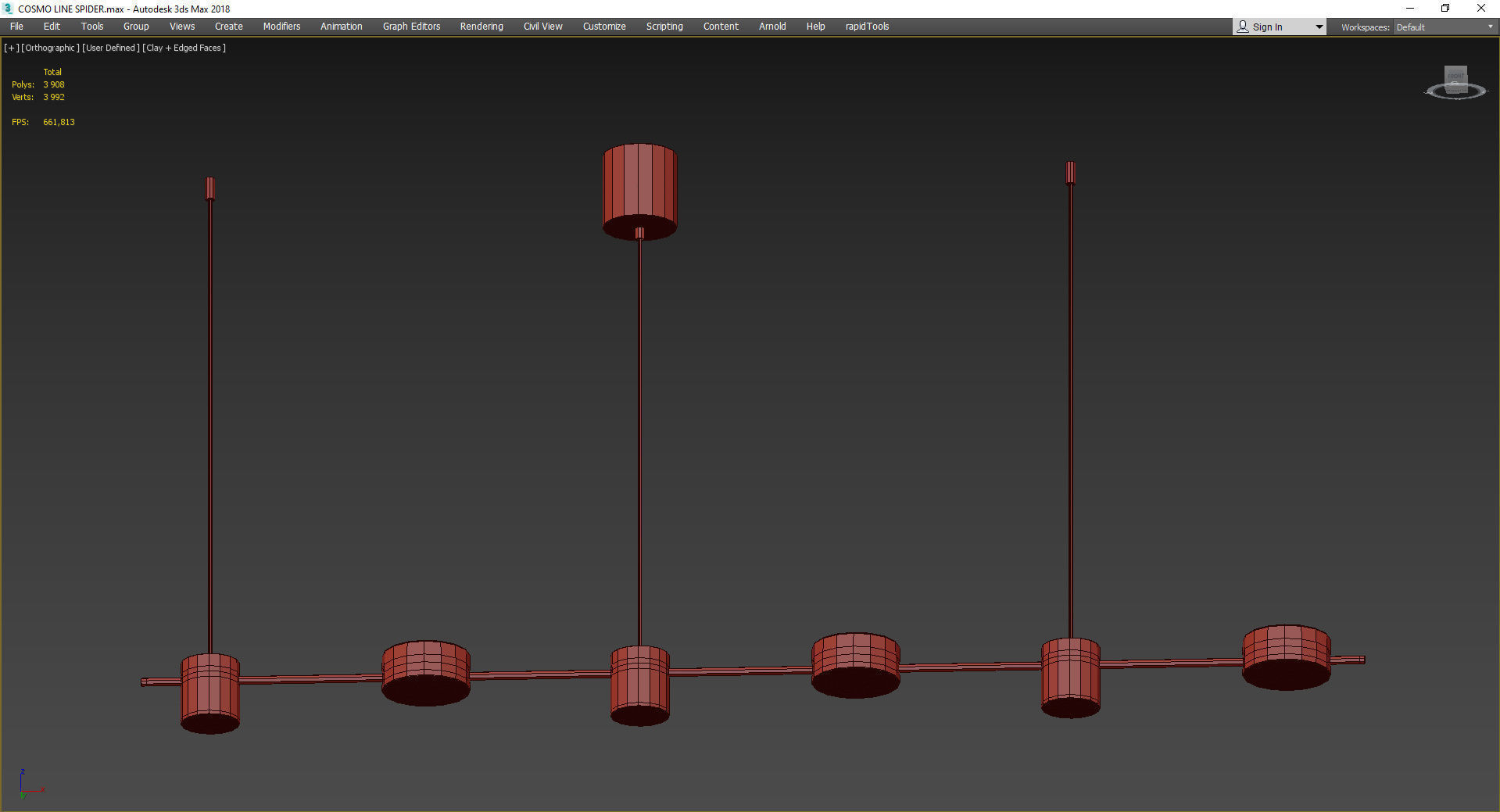Click the 3ds Max application icon
The width and height of the screenshot is (1500, 812).
[8, 9]
